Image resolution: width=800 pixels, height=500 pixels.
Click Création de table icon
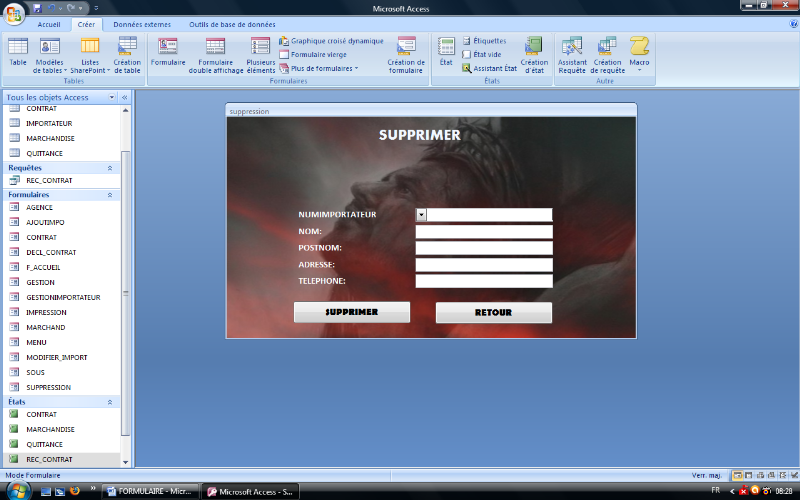[x=127, y=55]
